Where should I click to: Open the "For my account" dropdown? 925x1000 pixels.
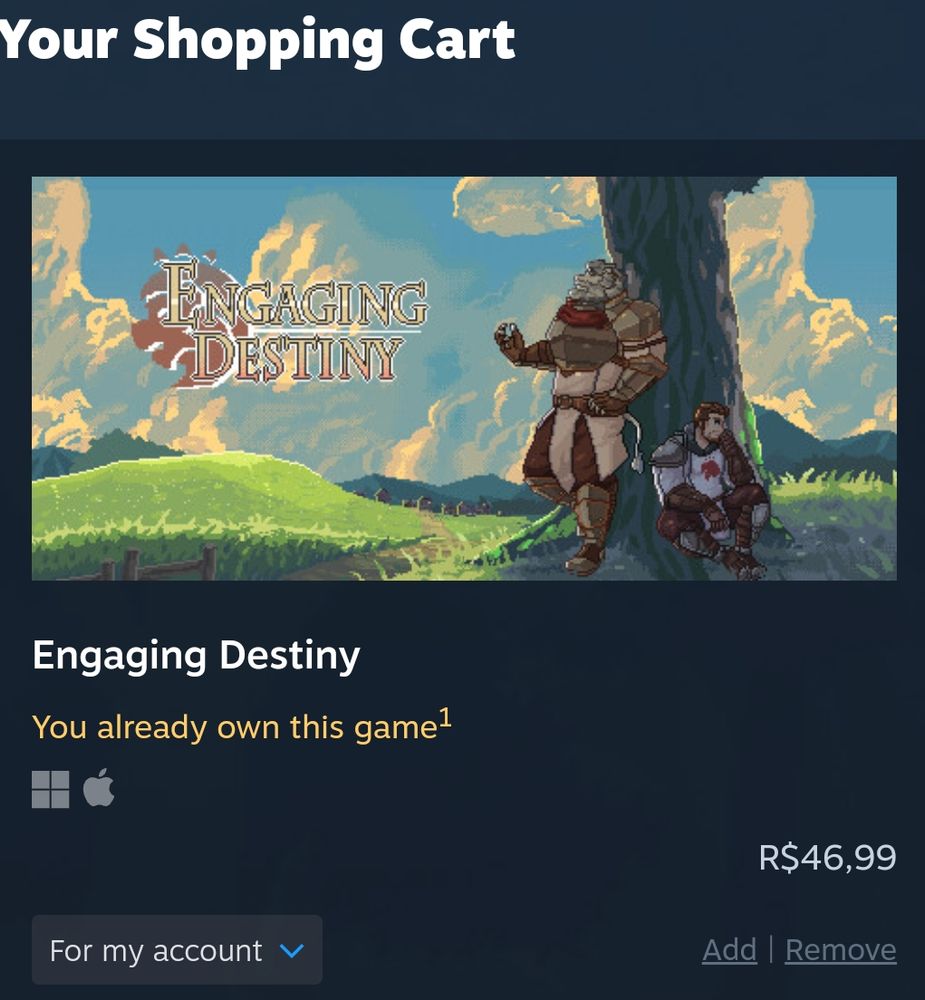point(177,950)
